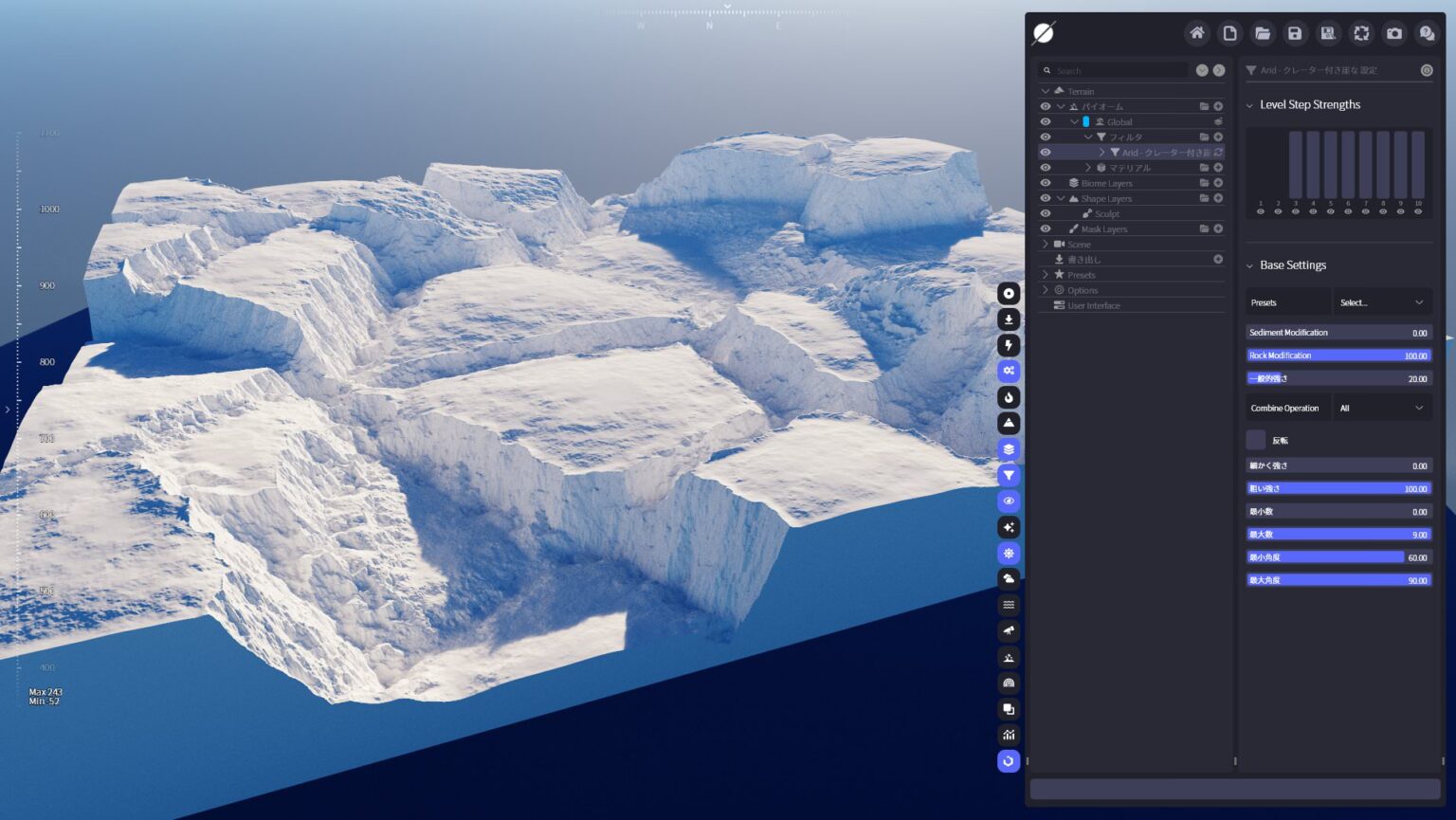Open the save project icon

tap(1295, 33)
